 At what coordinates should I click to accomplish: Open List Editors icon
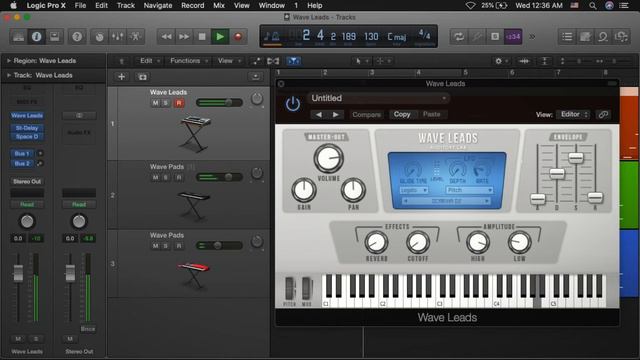567,37
